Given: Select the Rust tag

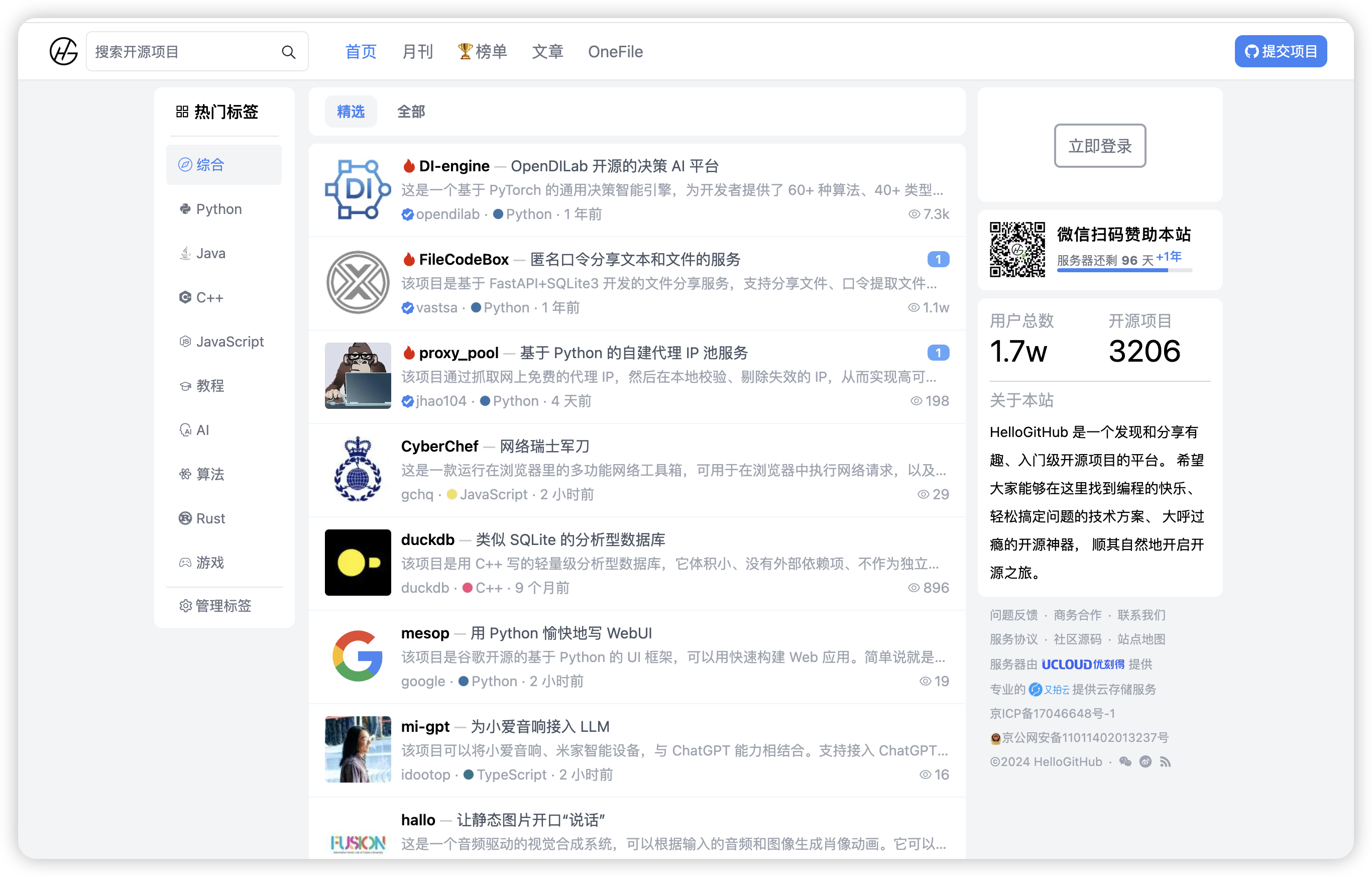Looking at the screenshot, I should pos(224,518).
